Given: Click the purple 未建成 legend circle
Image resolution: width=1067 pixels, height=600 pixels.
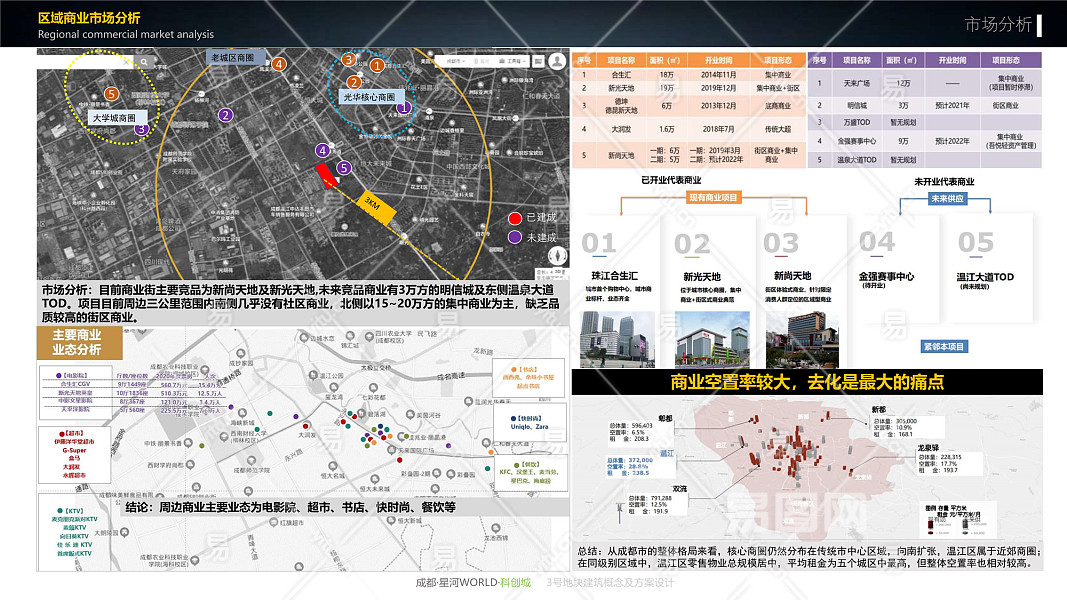Looking at the screenshot, I should (x=514, y=237).
